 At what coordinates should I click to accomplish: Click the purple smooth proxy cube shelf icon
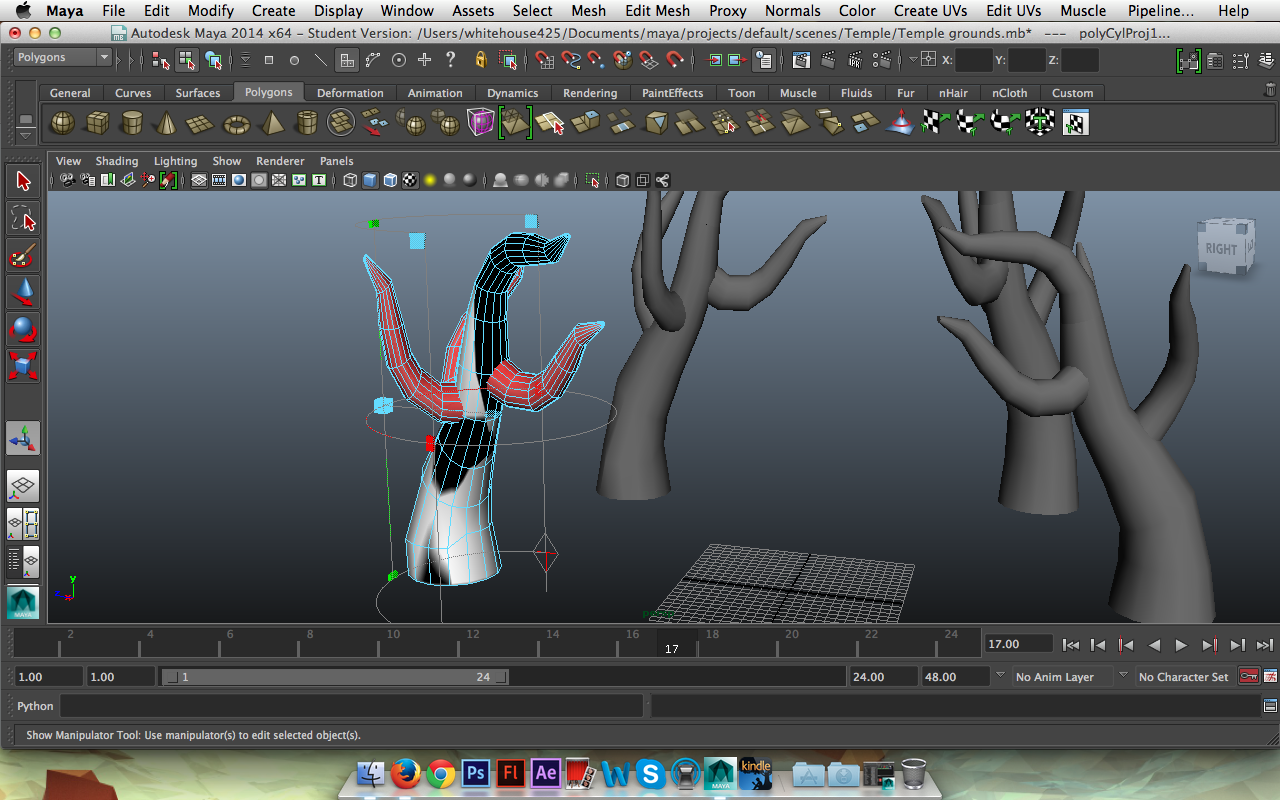point(481,123)
